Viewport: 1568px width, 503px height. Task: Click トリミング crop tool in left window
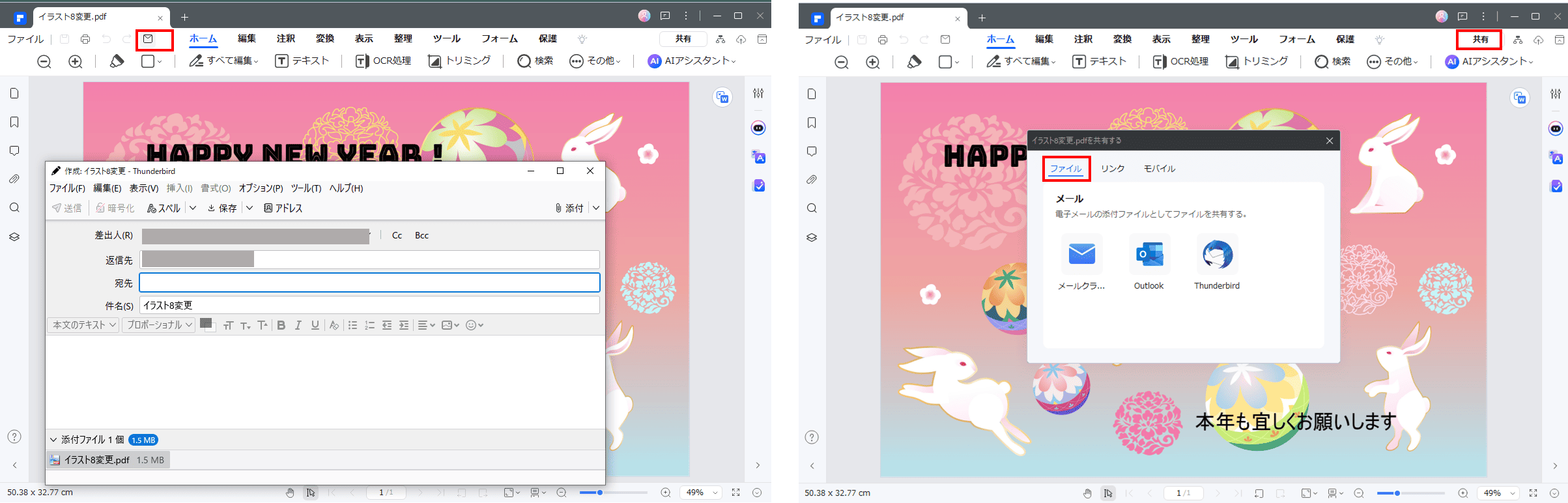pyautogui.click(x=459, y=61)
